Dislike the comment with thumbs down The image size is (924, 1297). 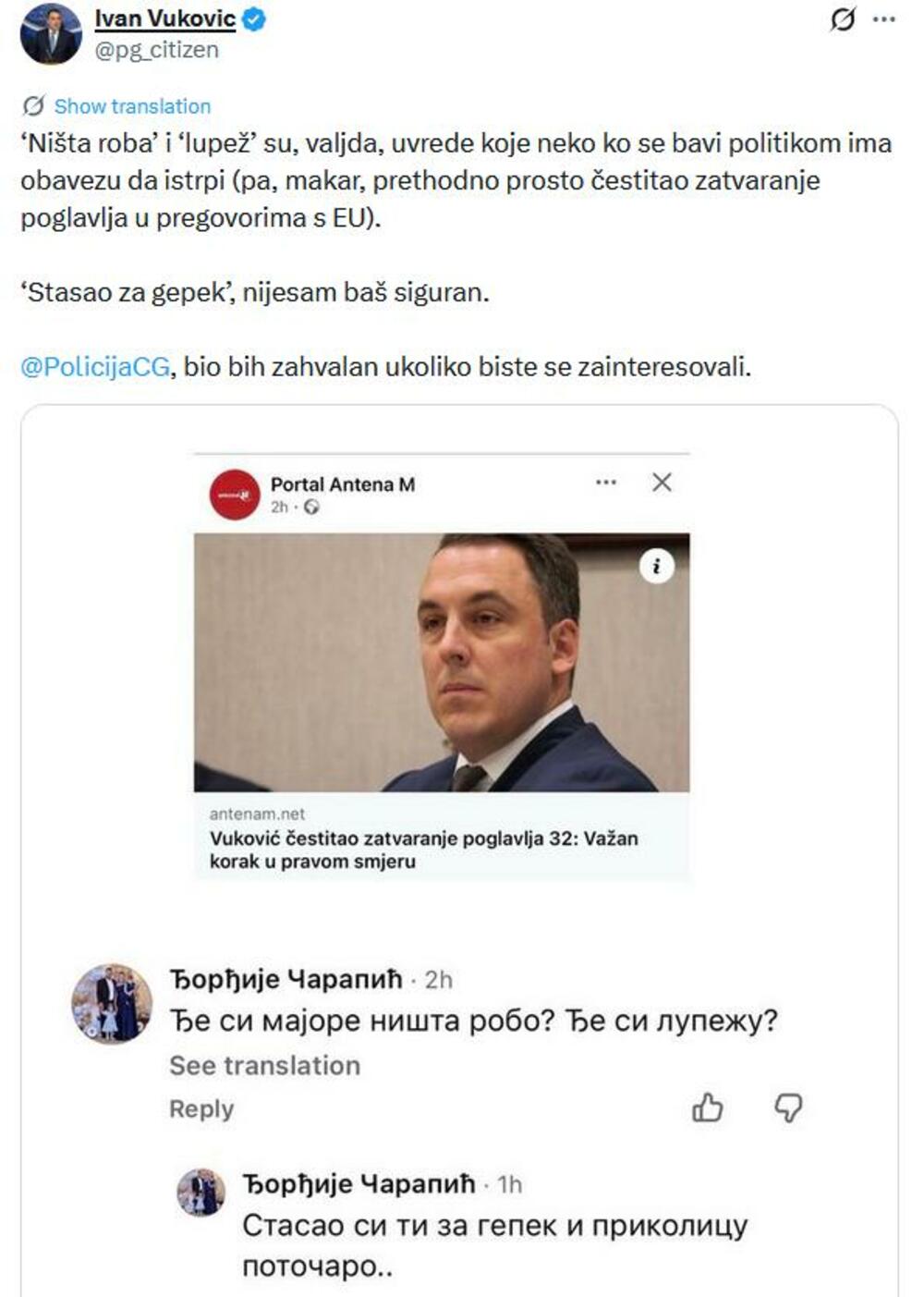coord(788,1107)
